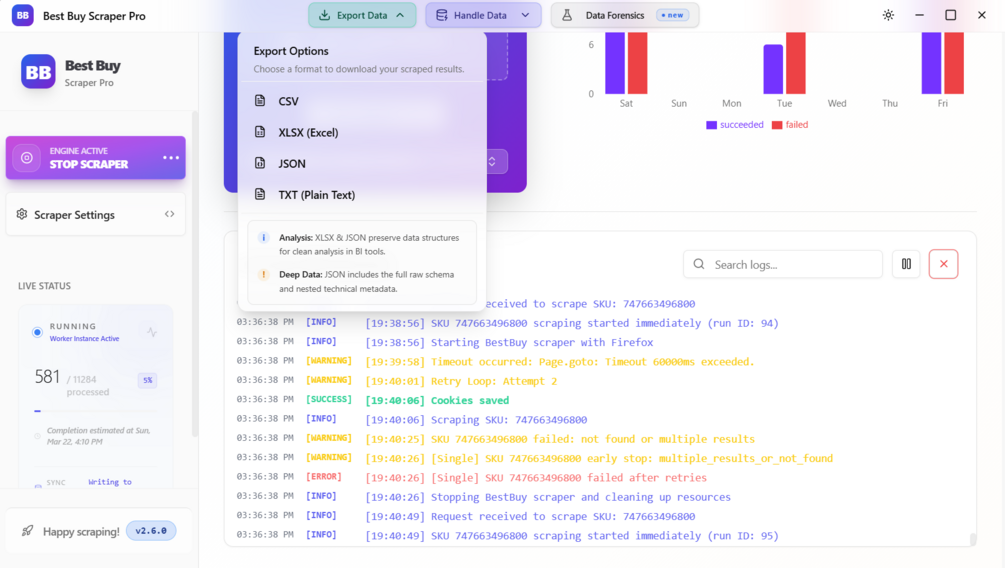Open the three-dots menu on Stop Scraper

170,158
